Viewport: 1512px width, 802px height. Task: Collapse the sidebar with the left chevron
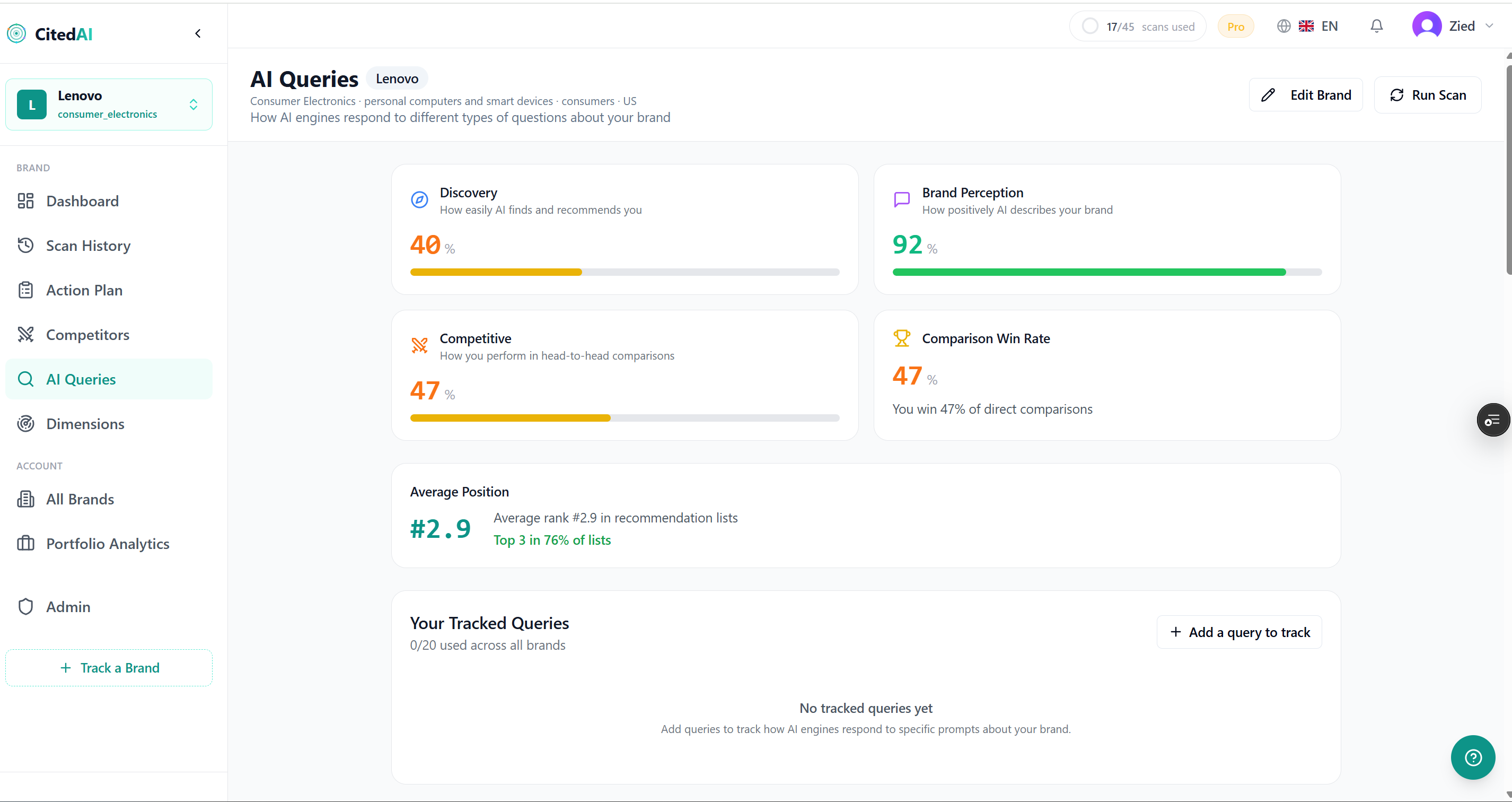(198, 33)
